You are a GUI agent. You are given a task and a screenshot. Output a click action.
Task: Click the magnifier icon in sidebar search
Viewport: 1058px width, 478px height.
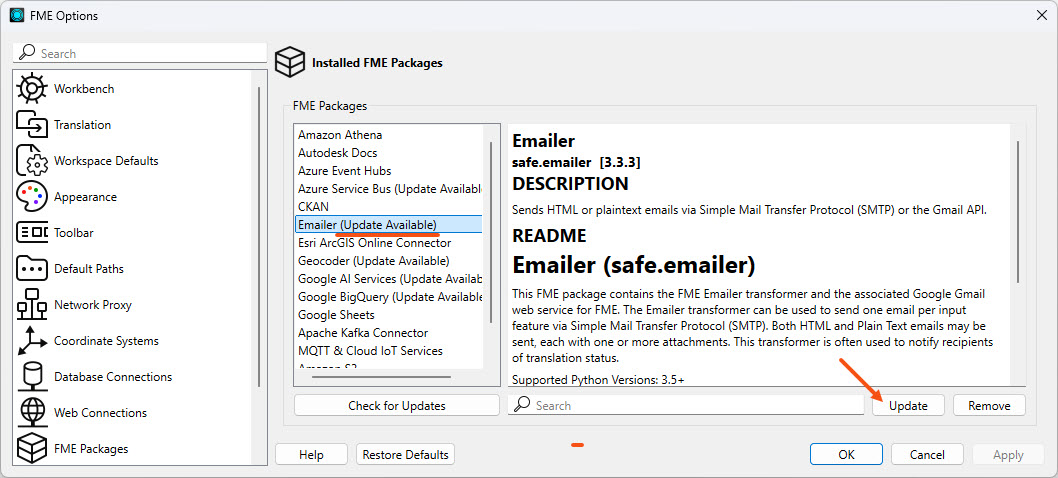coord(27,53)
